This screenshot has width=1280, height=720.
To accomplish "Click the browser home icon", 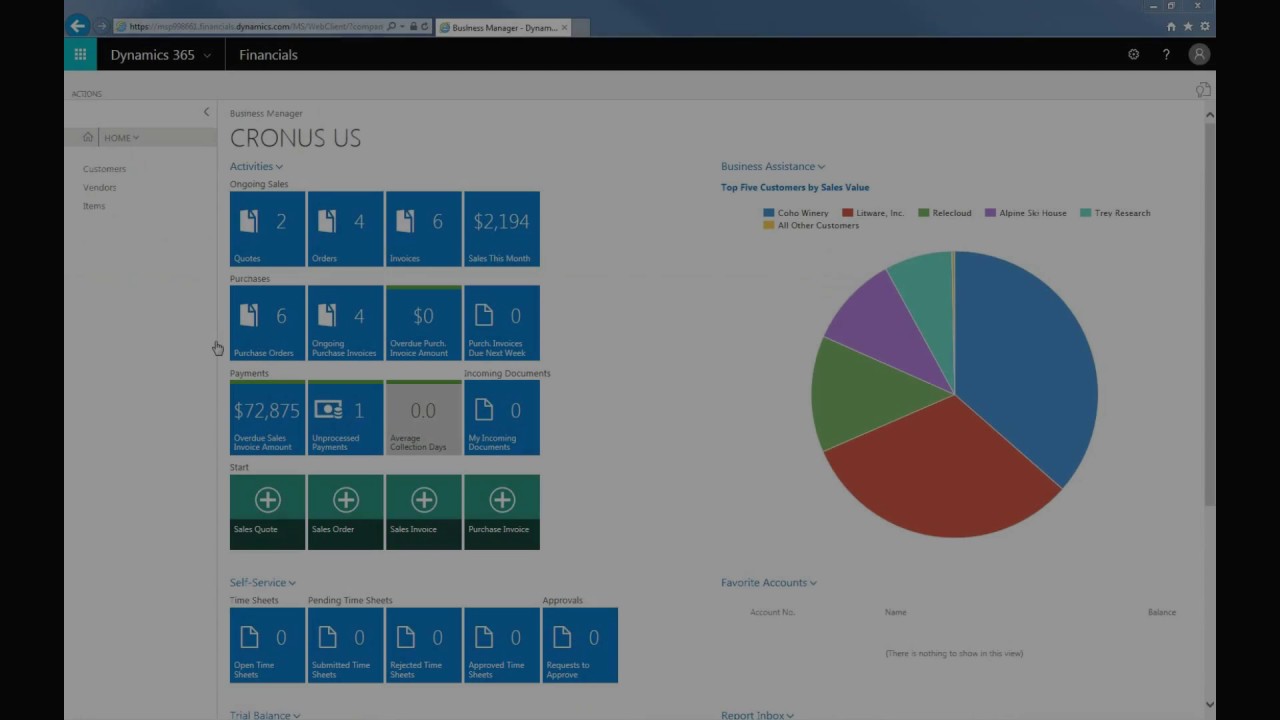I will 1171,27.
